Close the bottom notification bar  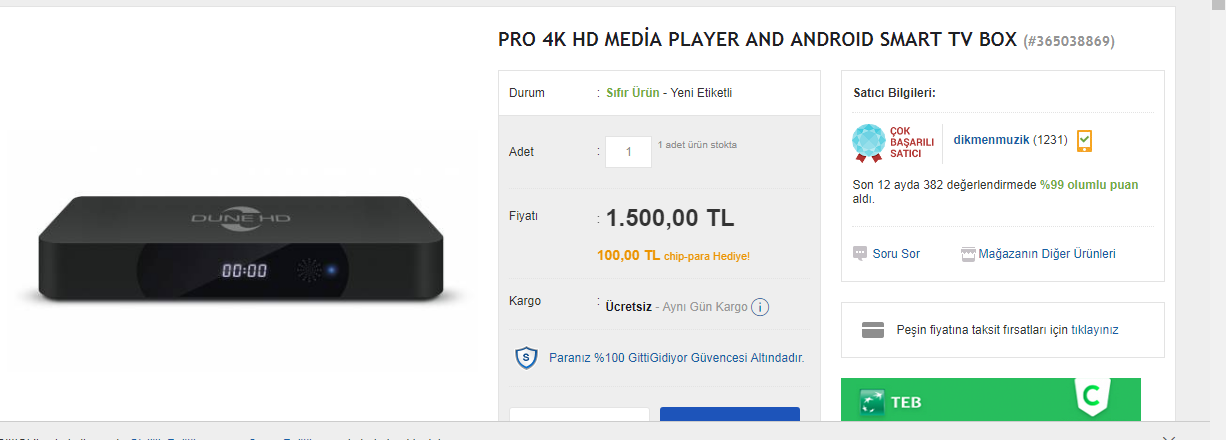1169,437
